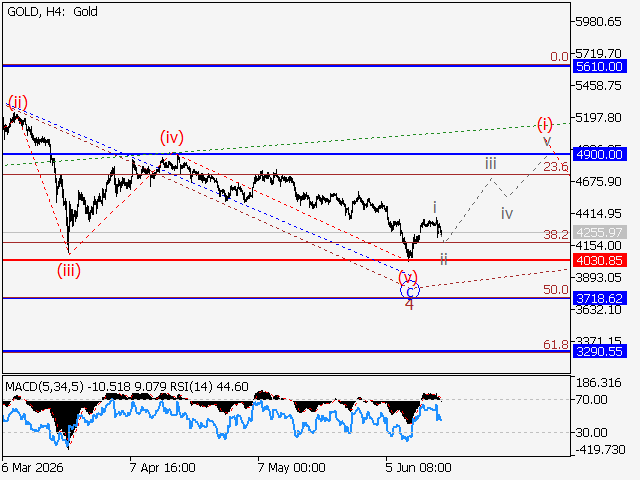Click the 4414.95 price axis label

[x=598, y=213]
